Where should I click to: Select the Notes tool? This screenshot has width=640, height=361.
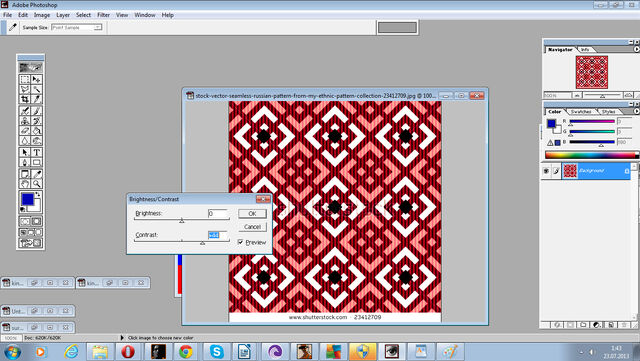tap(25, 174)
